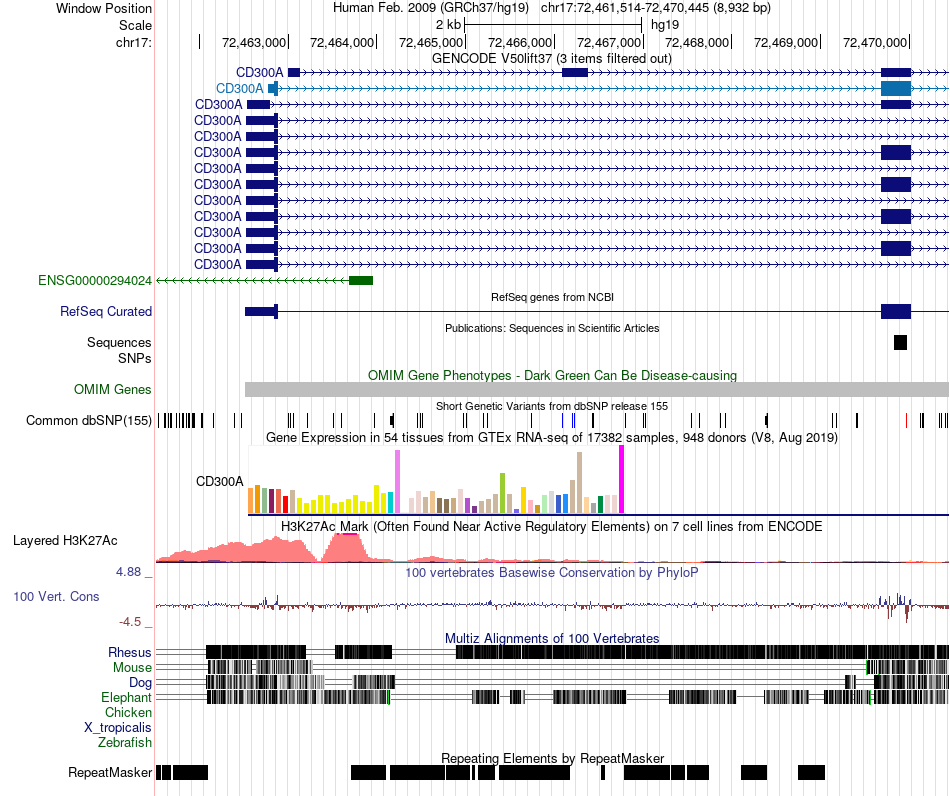Click the black Publications sequence block

click(x=900, y=342)
